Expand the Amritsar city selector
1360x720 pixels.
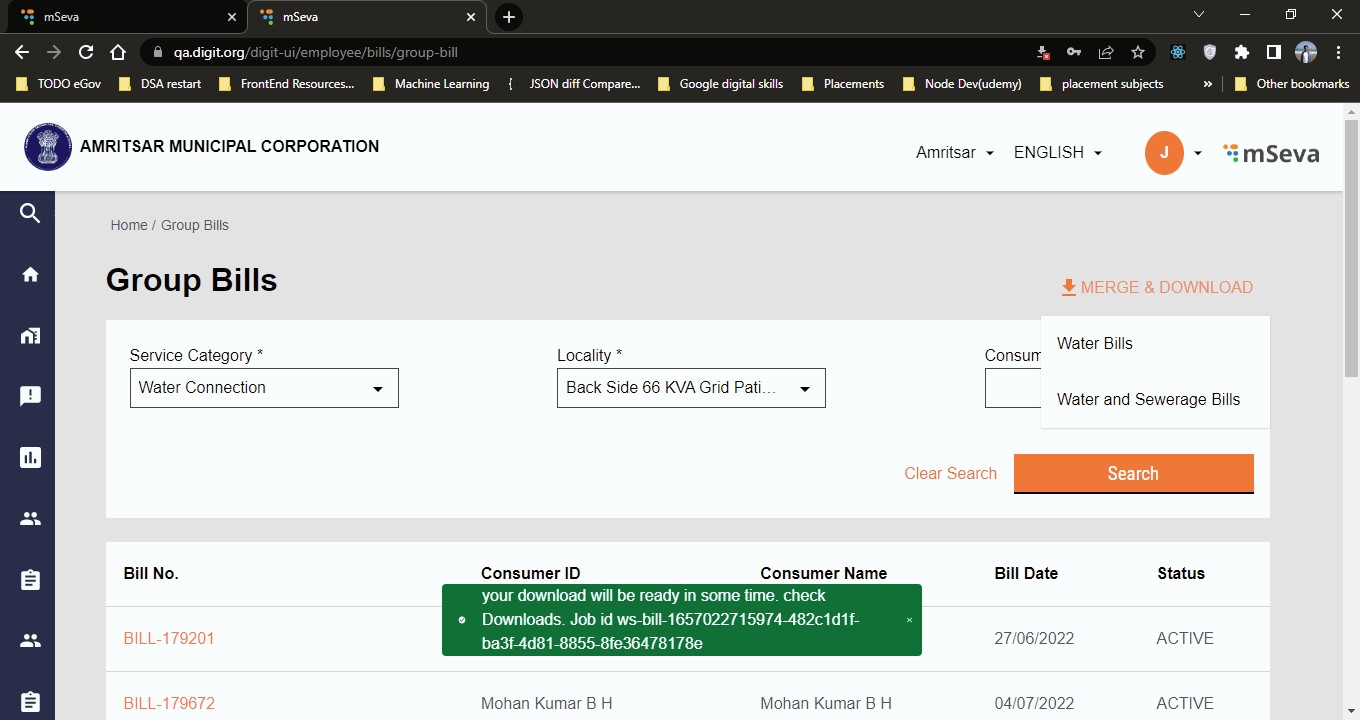(954, 153)
